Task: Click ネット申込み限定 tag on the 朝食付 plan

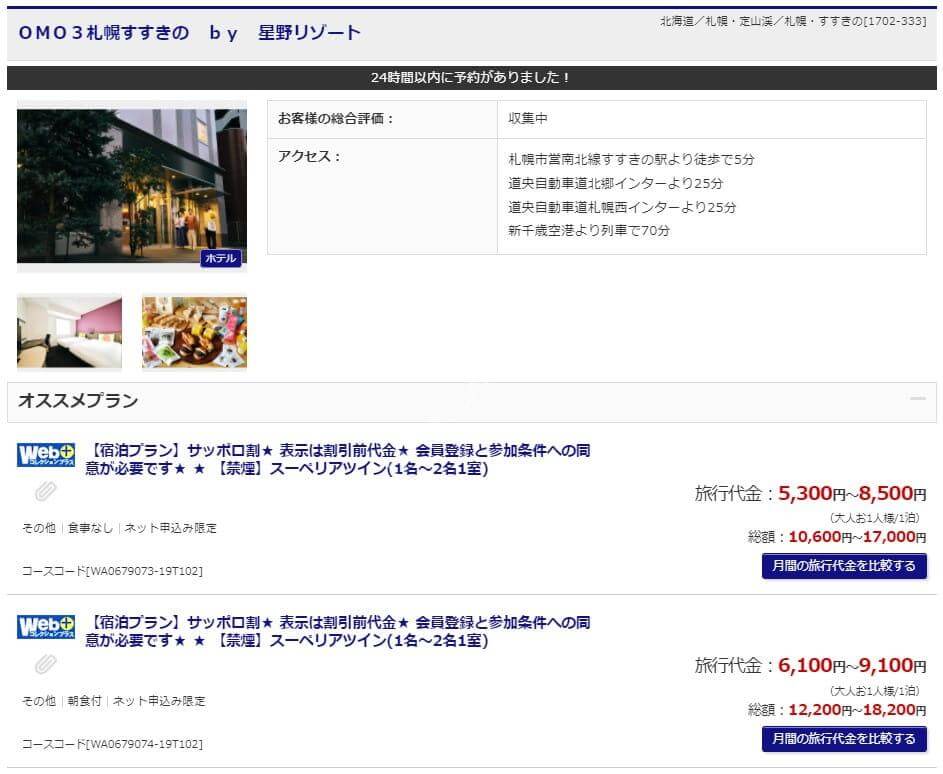Action: pos(159,701)
